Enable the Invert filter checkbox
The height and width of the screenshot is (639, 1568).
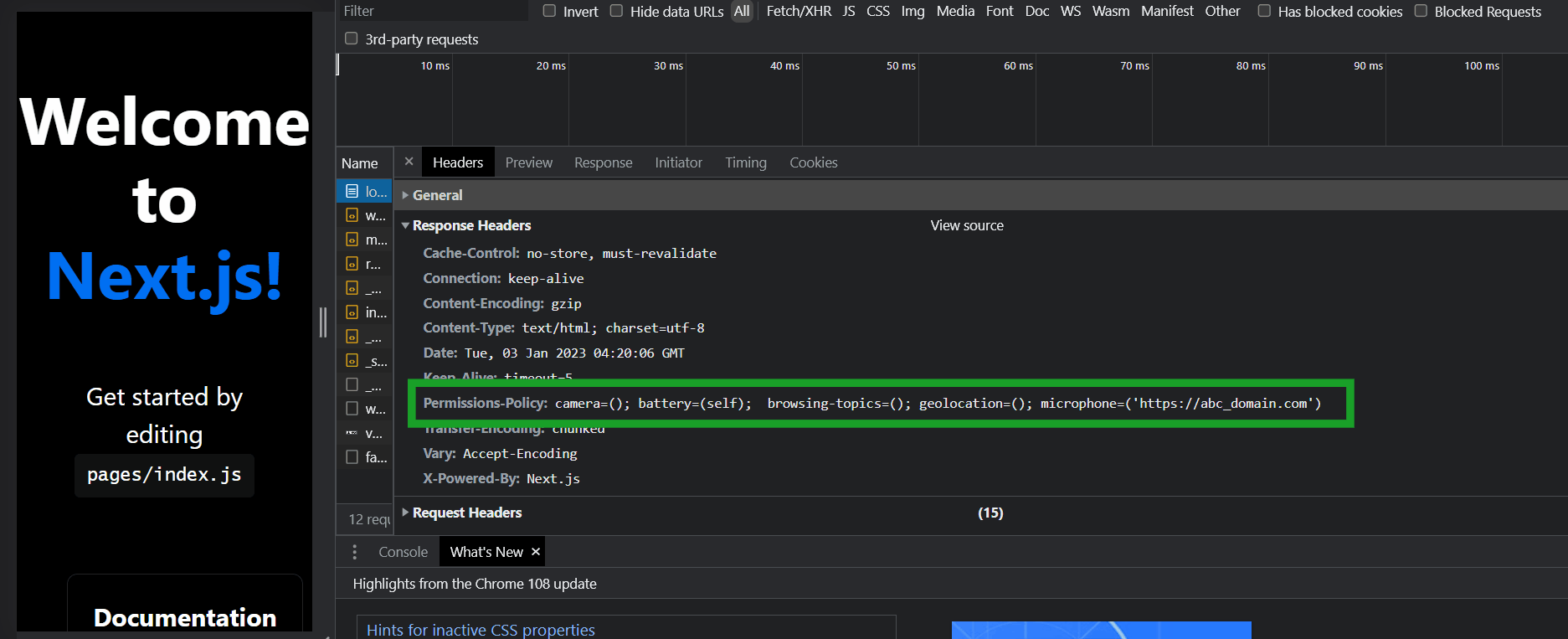click(549, 11)
